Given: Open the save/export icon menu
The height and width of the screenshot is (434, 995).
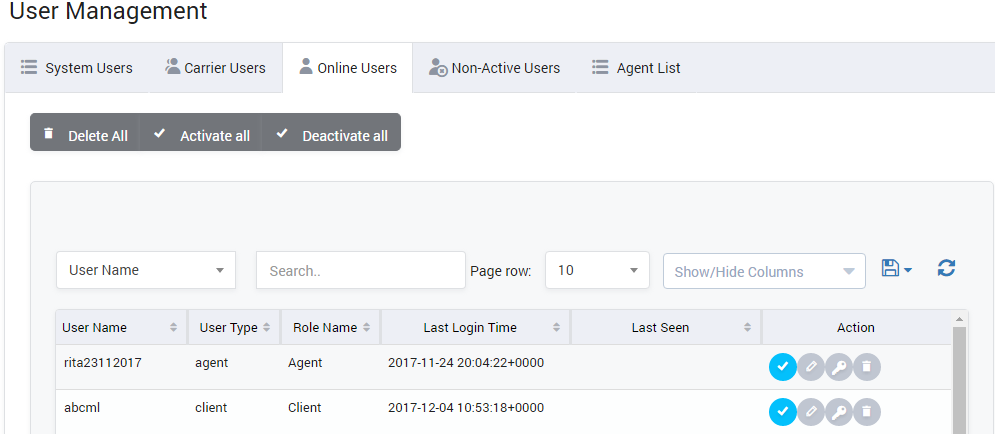Looking at the screenshot, I should (896, 268).
